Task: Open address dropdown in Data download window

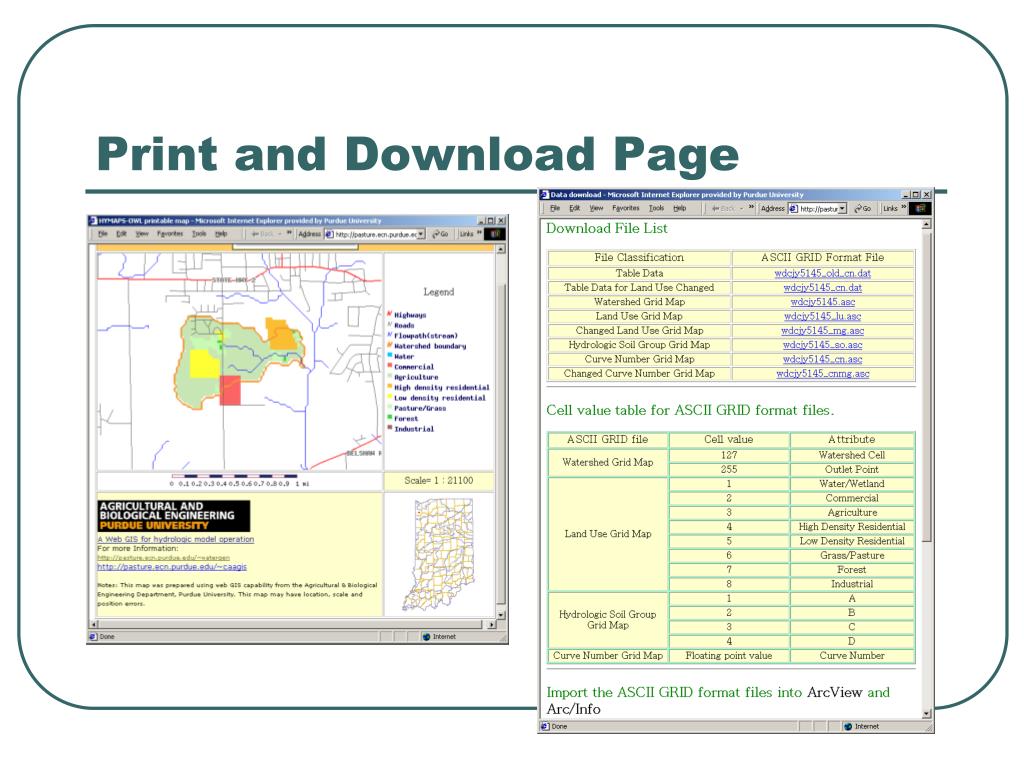Action: click(x=842, y=208)
